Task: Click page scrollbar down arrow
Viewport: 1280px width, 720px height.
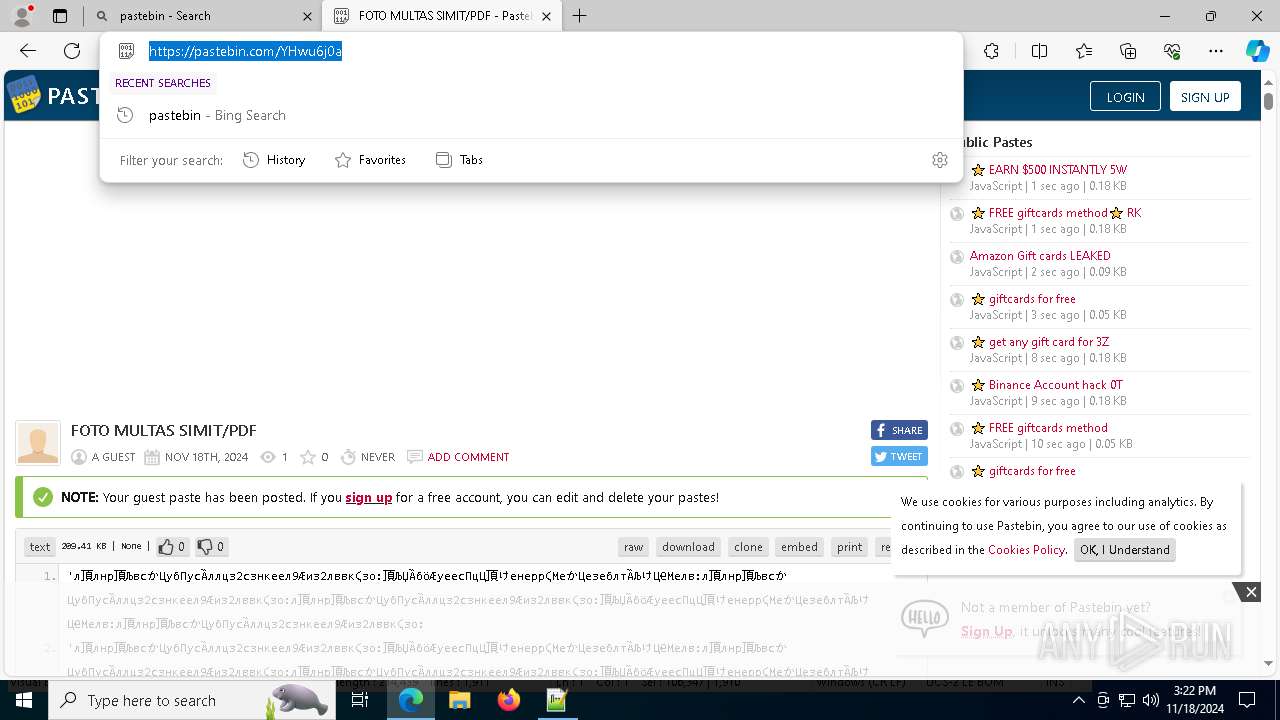Action: (x=1268, y=663)
